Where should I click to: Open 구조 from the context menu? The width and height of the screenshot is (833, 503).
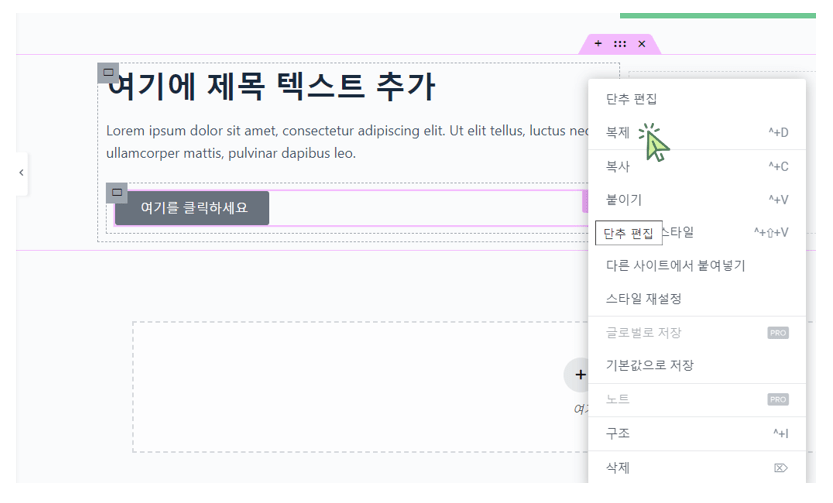click(x=697, y=433)
